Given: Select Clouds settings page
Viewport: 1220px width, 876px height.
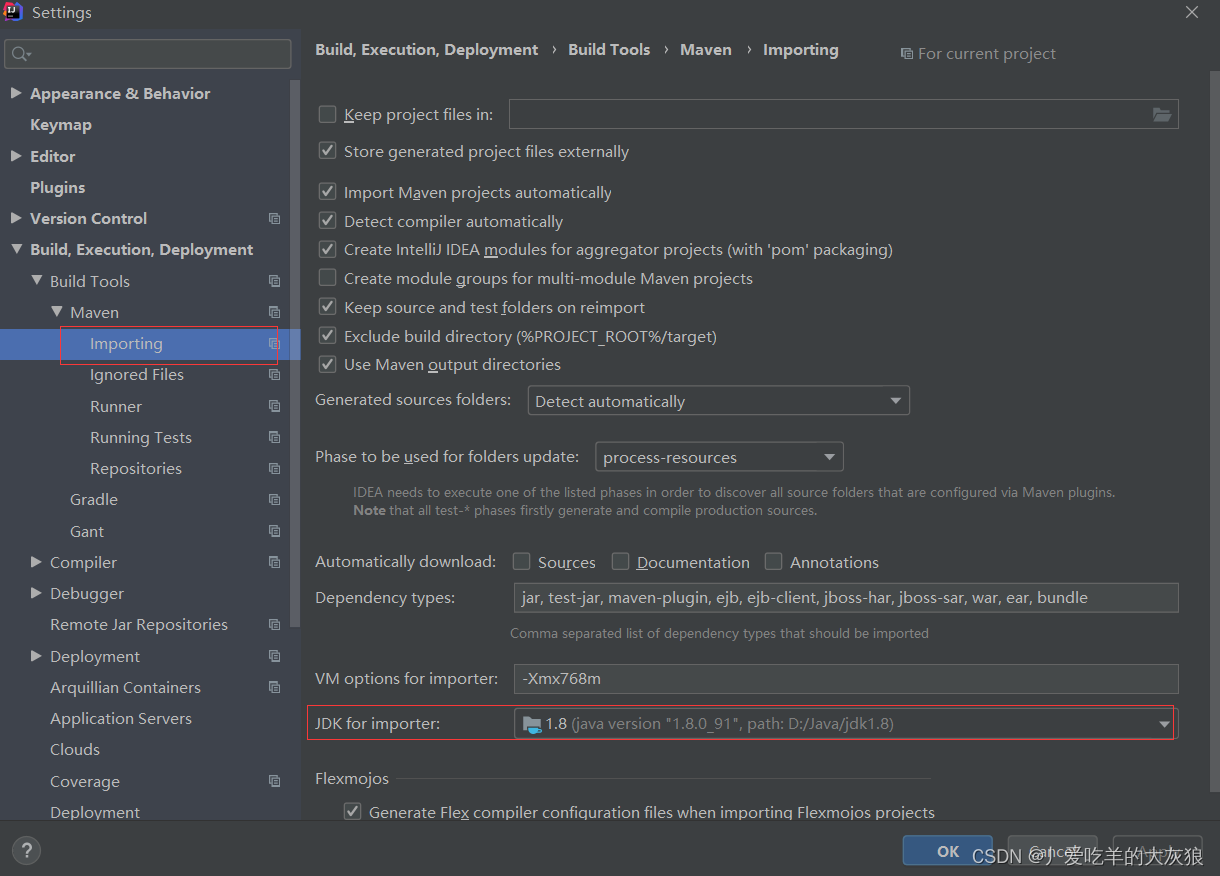Looking at the screenshot, I should tap(75, 749).
